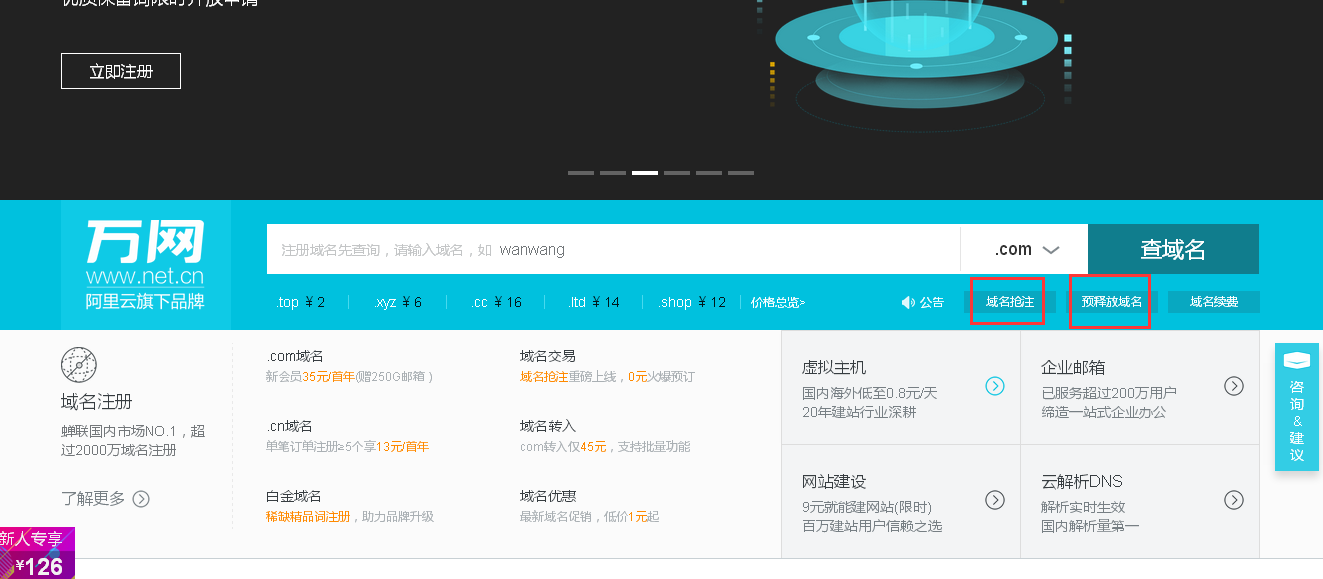The image size is (1323, 579).
Task: Select the active third carousel indicator
Action: pyautogui.click(x=645, y=173)
